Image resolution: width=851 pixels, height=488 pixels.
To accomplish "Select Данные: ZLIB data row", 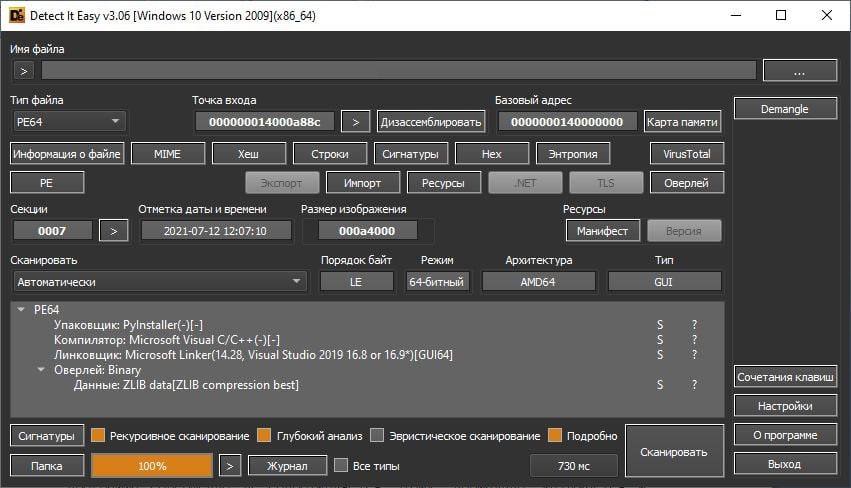I will (x=186, y=385).
